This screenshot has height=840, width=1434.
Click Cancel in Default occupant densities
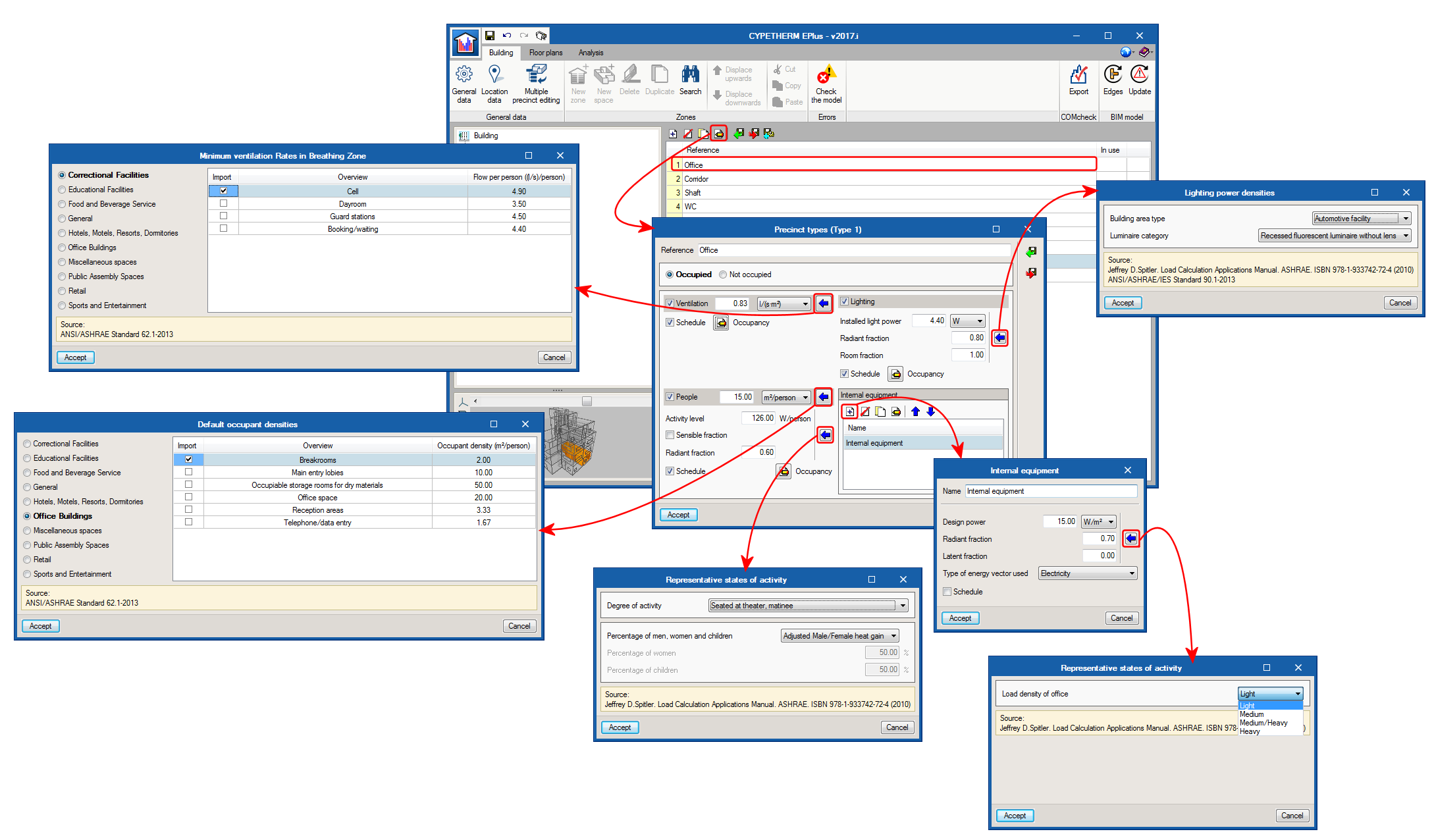pyautogui.click(x=519, y=626)
